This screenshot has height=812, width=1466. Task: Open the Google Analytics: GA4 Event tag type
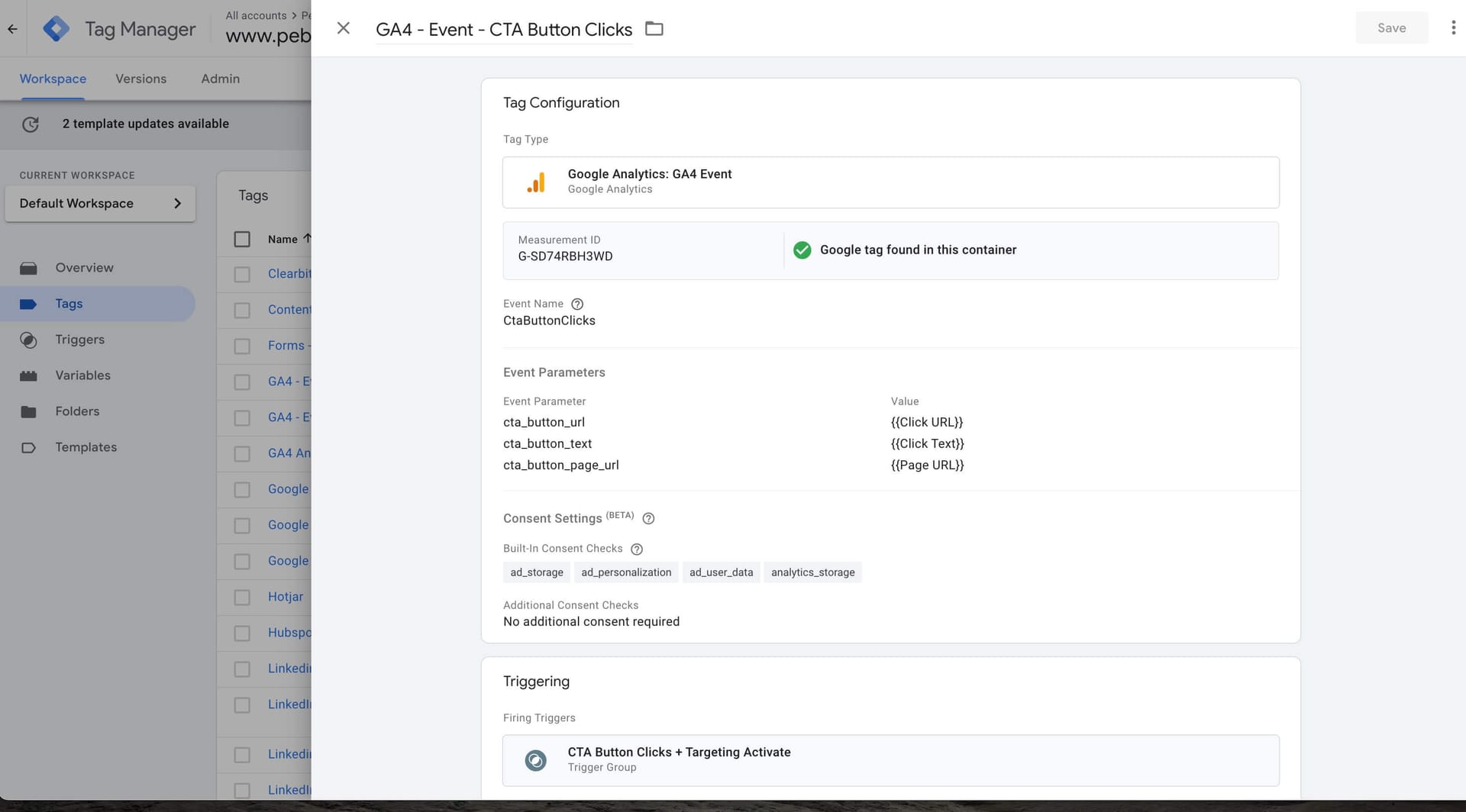tap(890, 182)
